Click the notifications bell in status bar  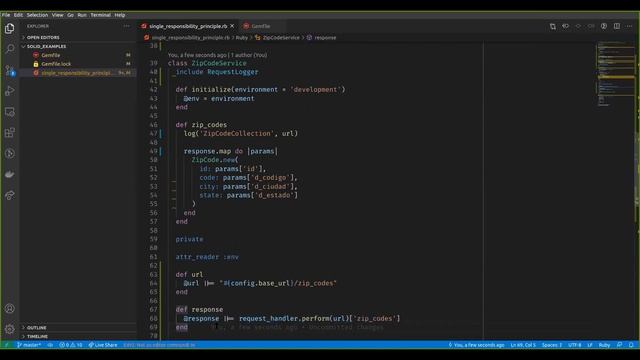[x=631, y=345]
